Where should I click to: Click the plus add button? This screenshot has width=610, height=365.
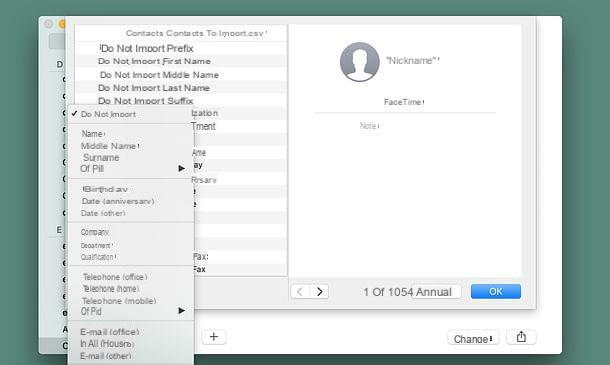(214, 337)
